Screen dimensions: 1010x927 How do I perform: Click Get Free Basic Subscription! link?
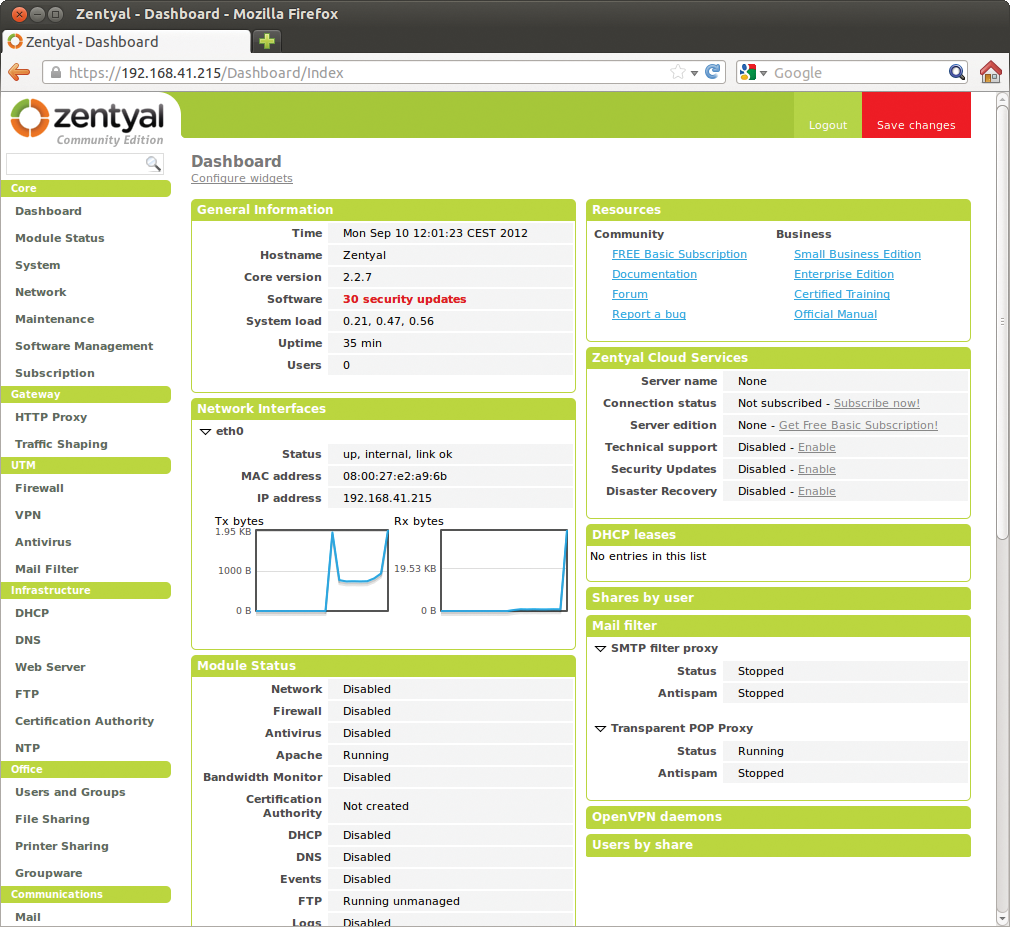(x=858, y=425)
